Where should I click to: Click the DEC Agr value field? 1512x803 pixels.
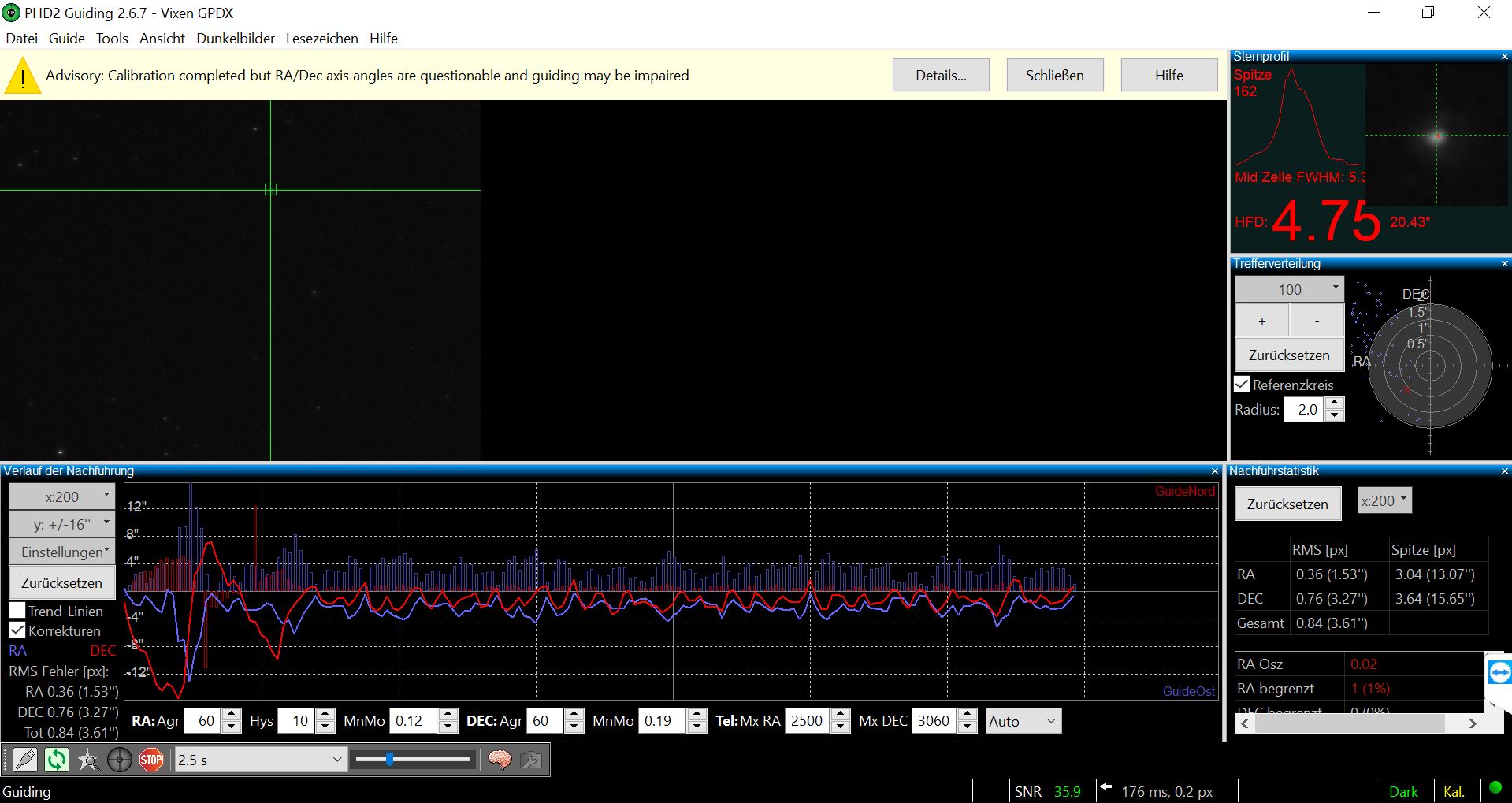545,721
